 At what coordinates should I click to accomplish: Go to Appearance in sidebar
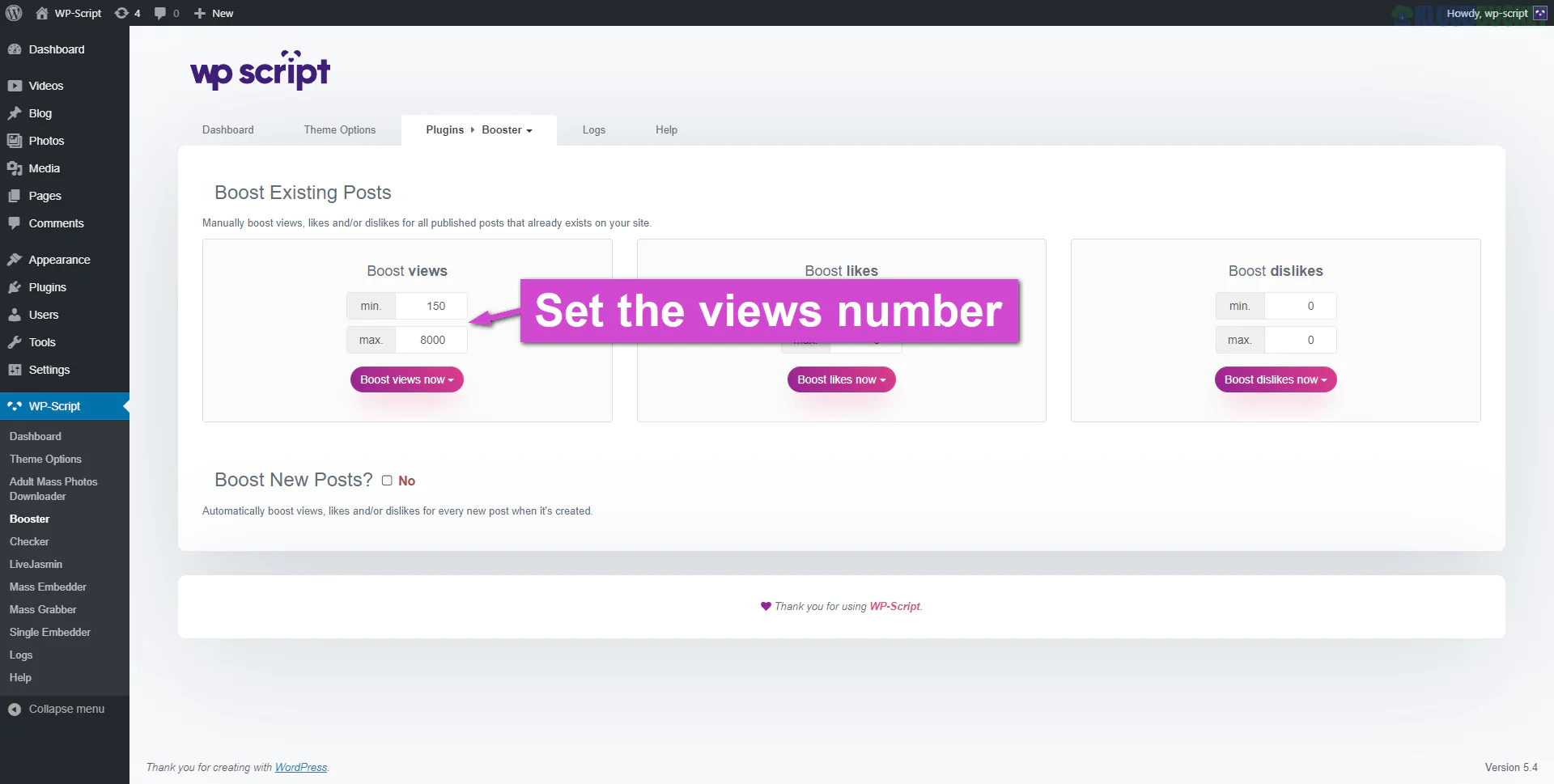coord(59,260)
